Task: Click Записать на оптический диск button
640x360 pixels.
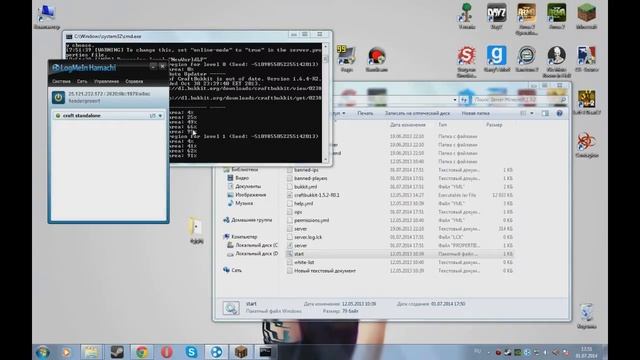Action: pyautogui.click(x=417, y=113)
